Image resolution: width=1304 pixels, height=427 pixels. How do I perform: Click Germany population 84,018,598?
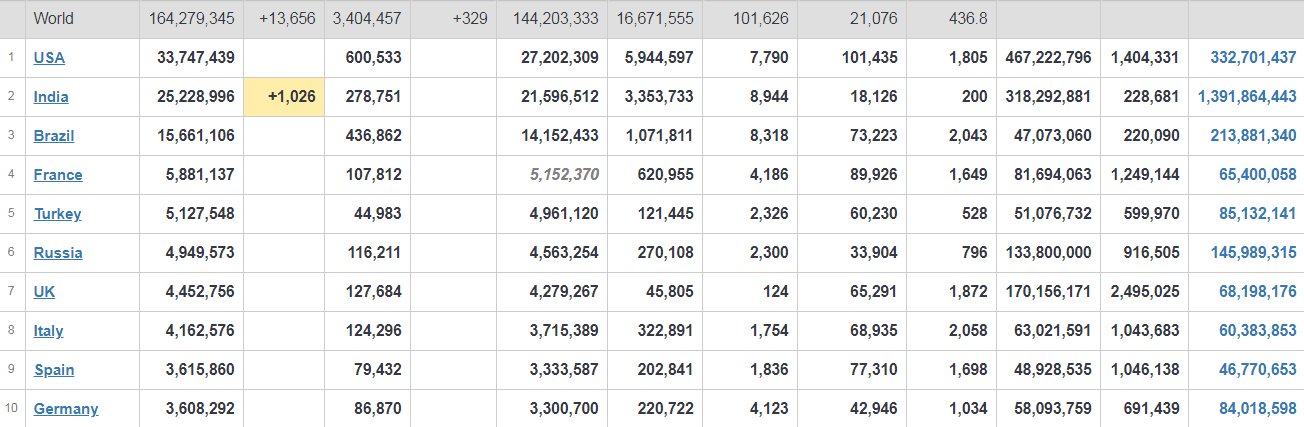pos(1258,409)
